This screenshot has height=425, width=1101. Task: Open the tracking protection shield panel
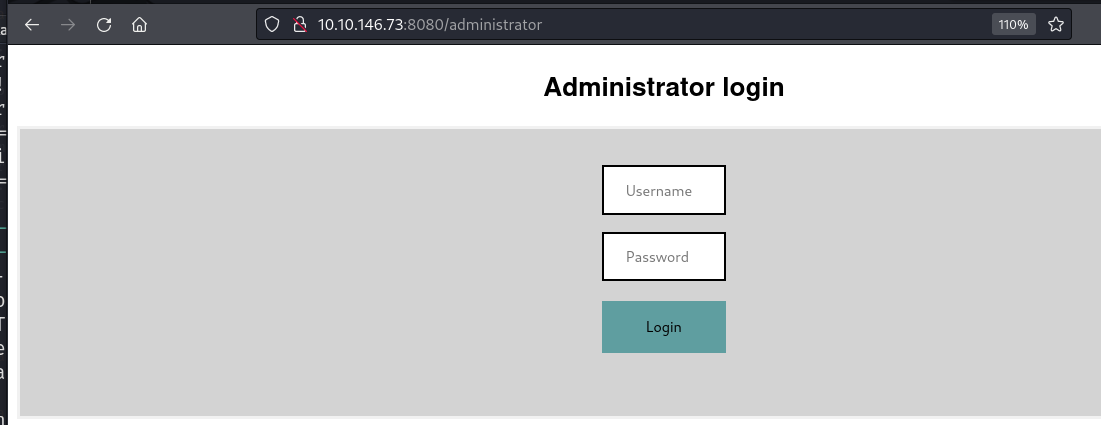[x=271, y=25]
